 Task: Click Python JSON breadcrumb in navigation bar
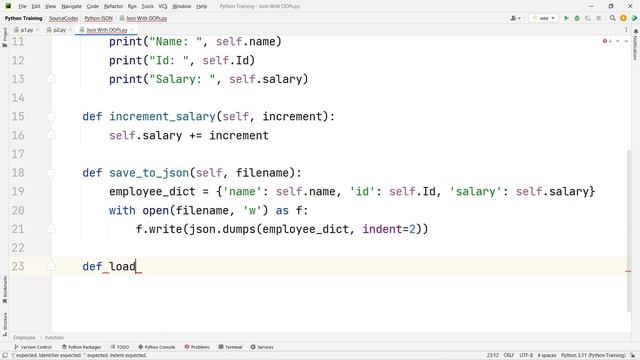click(x=98, y=18)
